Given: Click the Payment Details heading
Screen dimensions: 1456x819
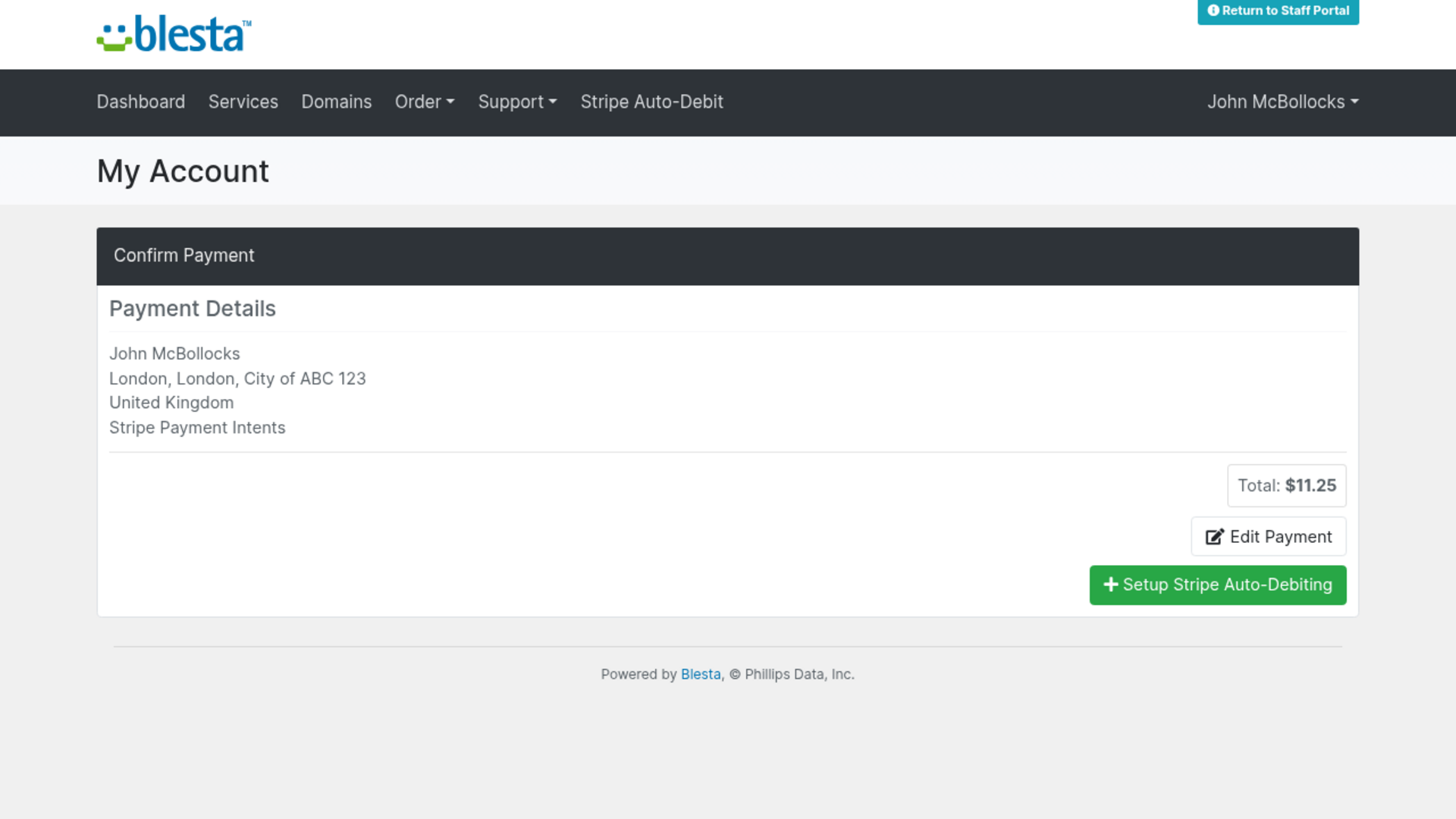Looking at the screenshot, I should click(193, 309).
